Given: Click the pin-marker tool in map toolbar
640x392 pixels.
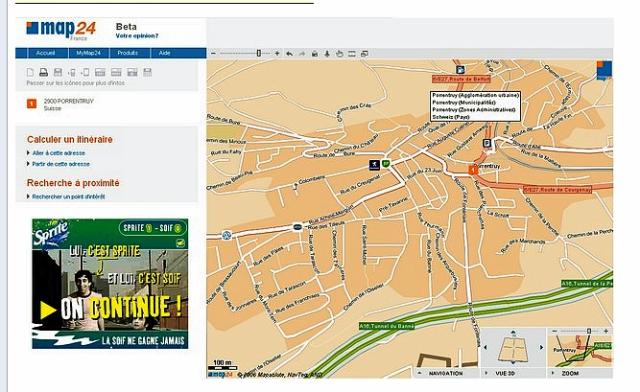Looking at the screenshot, I should tap(327, 53).
